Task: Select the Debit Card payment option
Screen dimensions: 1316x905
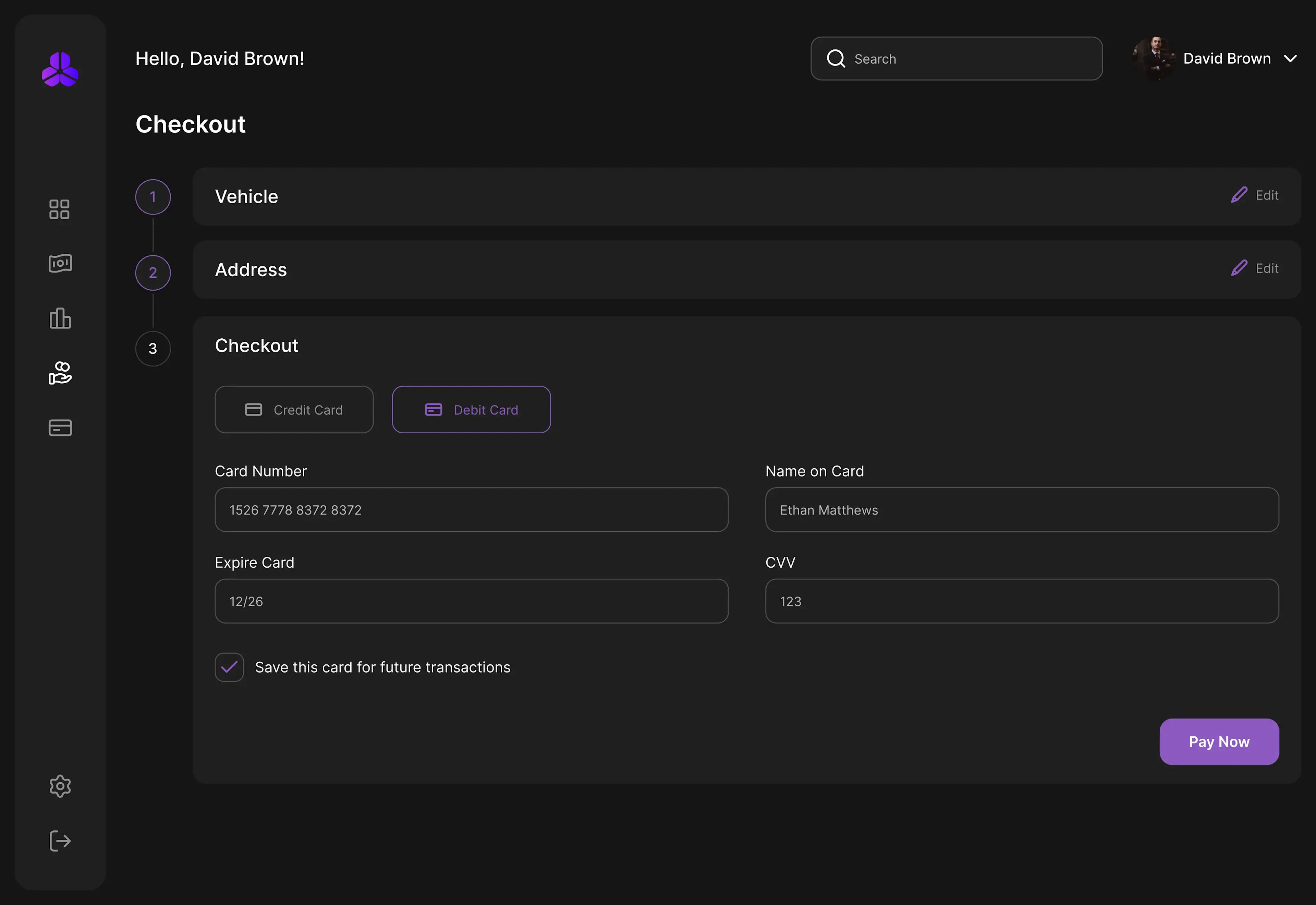Action: pos(471,409)
